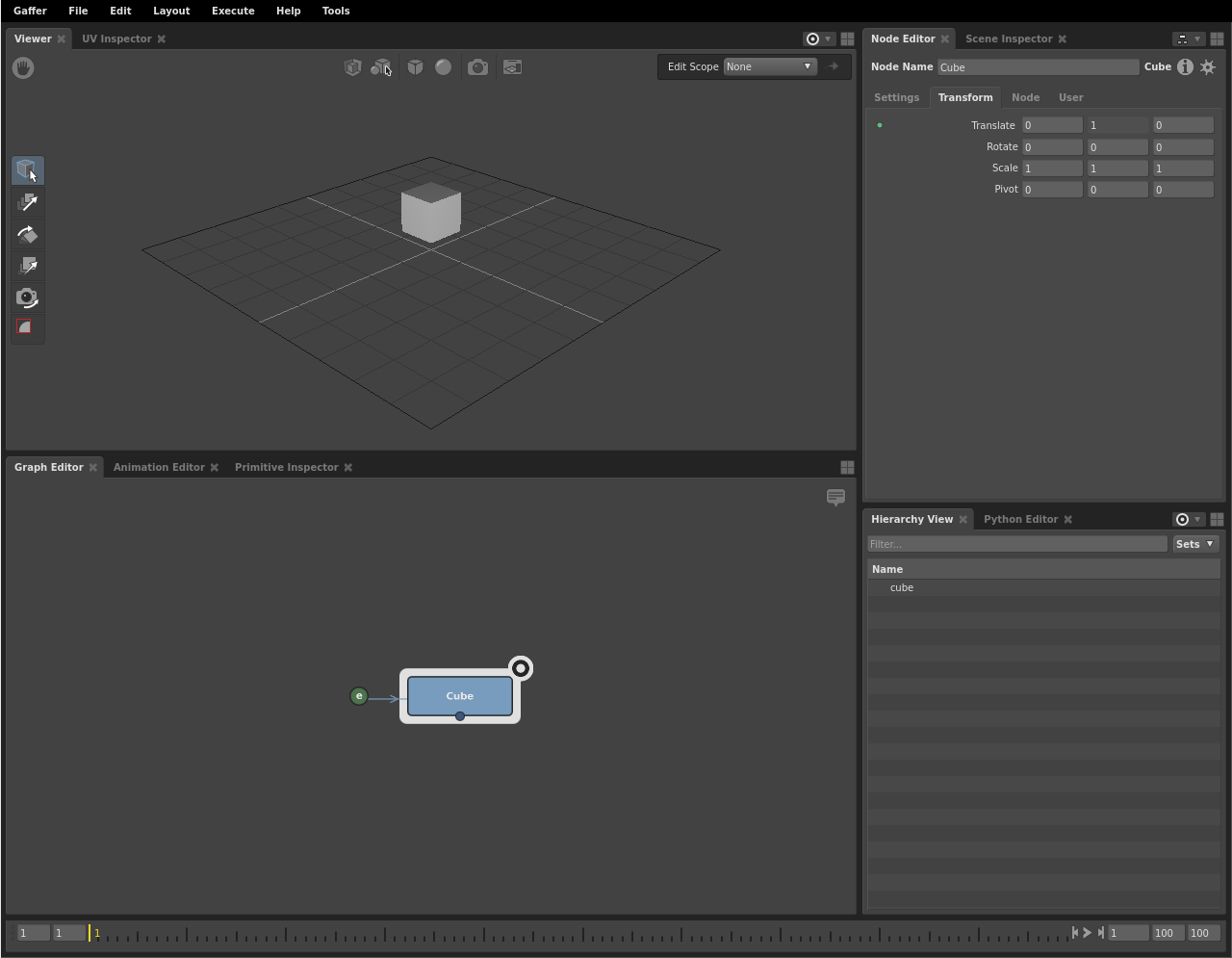The width and height of the screenshot is (1232, 958).
Task: Click the Cube node output plug
Action: (x=460, y=716)
